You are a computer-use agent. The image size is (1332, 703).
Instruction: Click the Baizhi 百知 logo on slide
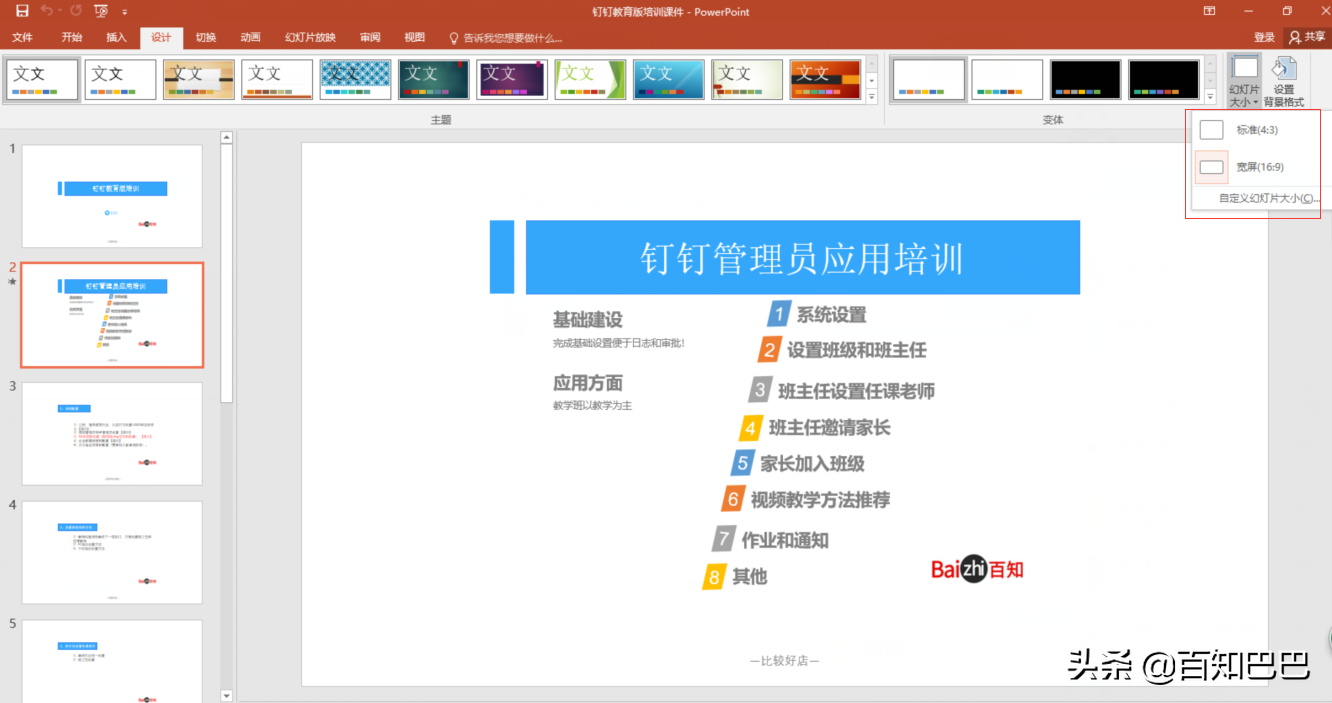point(977,569)
